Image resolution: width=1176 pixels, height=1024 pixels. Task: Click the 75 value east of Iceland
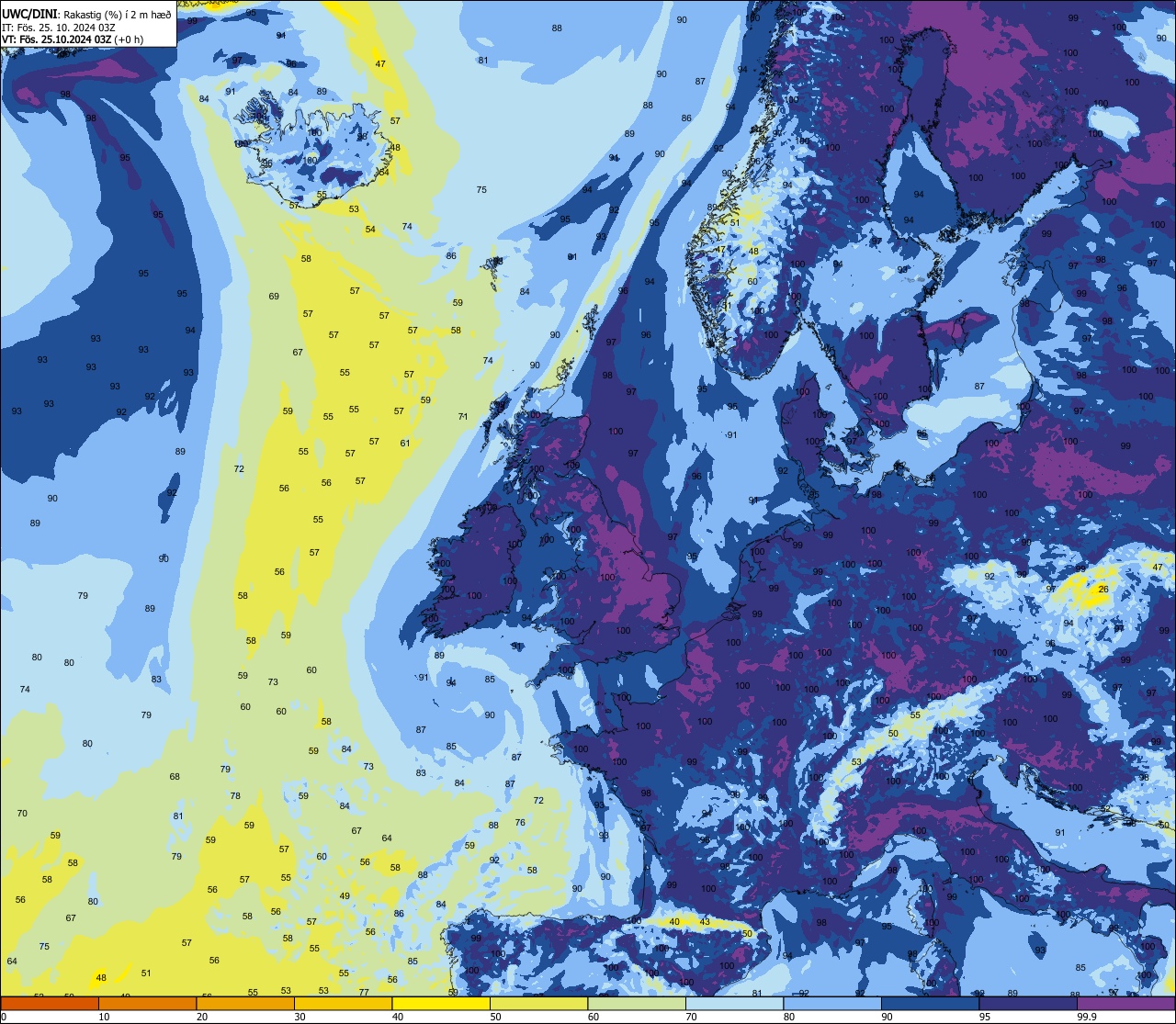coord(481,190)
